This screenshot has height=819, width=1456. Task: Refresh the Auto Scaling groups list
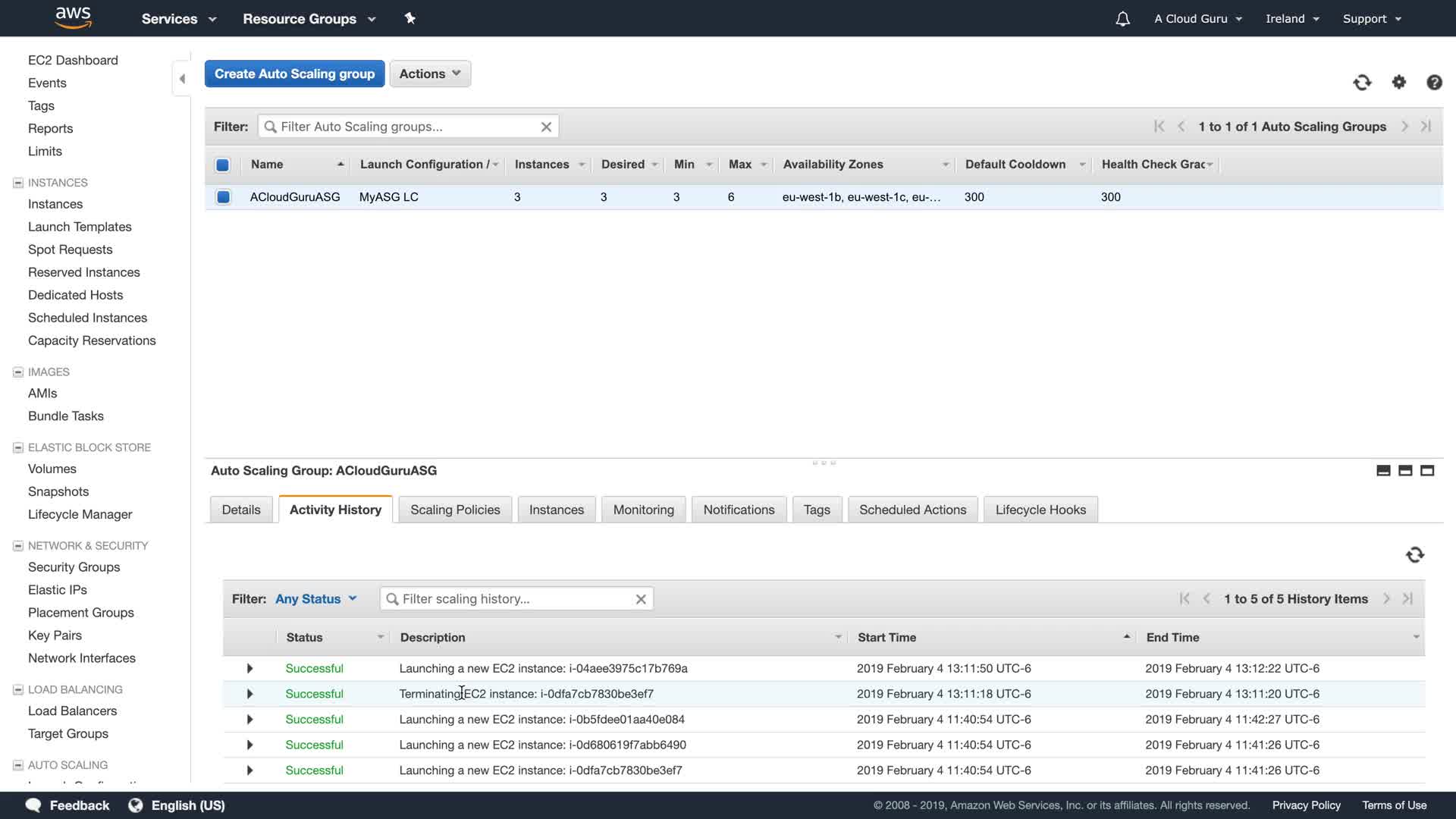(x=1362, y=82)
